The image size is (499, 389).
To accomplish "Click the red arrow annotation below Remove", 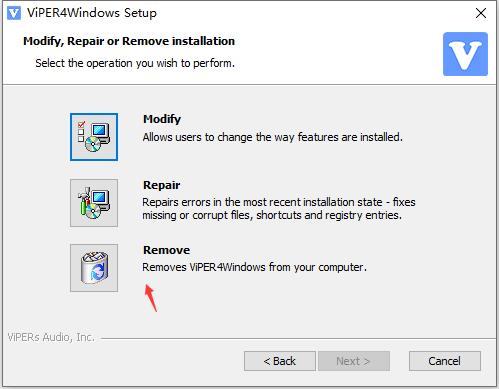I will point(151,298).
